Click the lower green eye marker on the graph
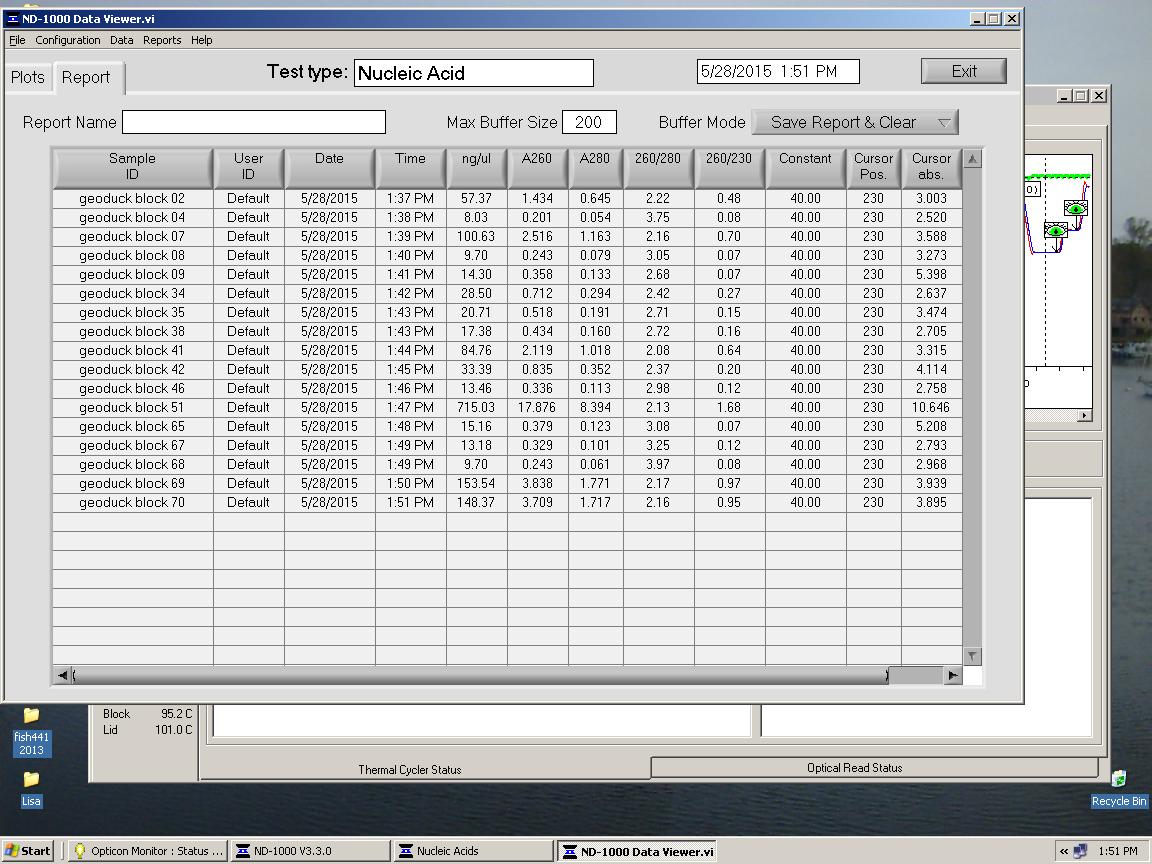Viewport: 1152px width, 864px height. tap(1055, 230)
